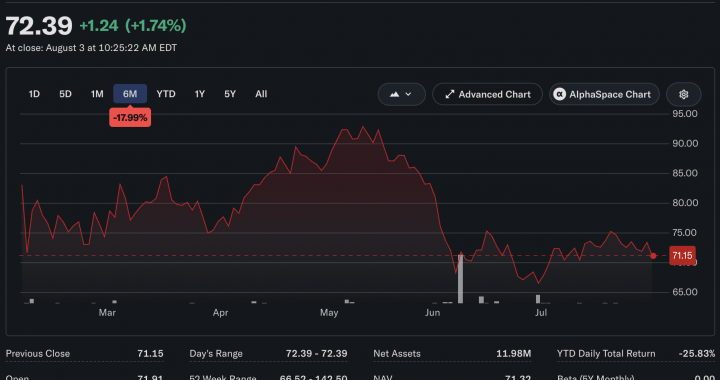Open chart settings gear icon
The height and width of the screenshot is (380, 720).
(684, 95)
